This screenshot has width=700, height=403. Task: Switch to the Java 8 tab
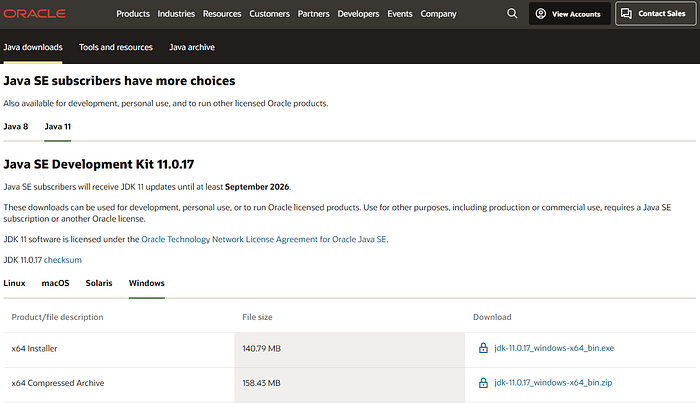point(16,127)
